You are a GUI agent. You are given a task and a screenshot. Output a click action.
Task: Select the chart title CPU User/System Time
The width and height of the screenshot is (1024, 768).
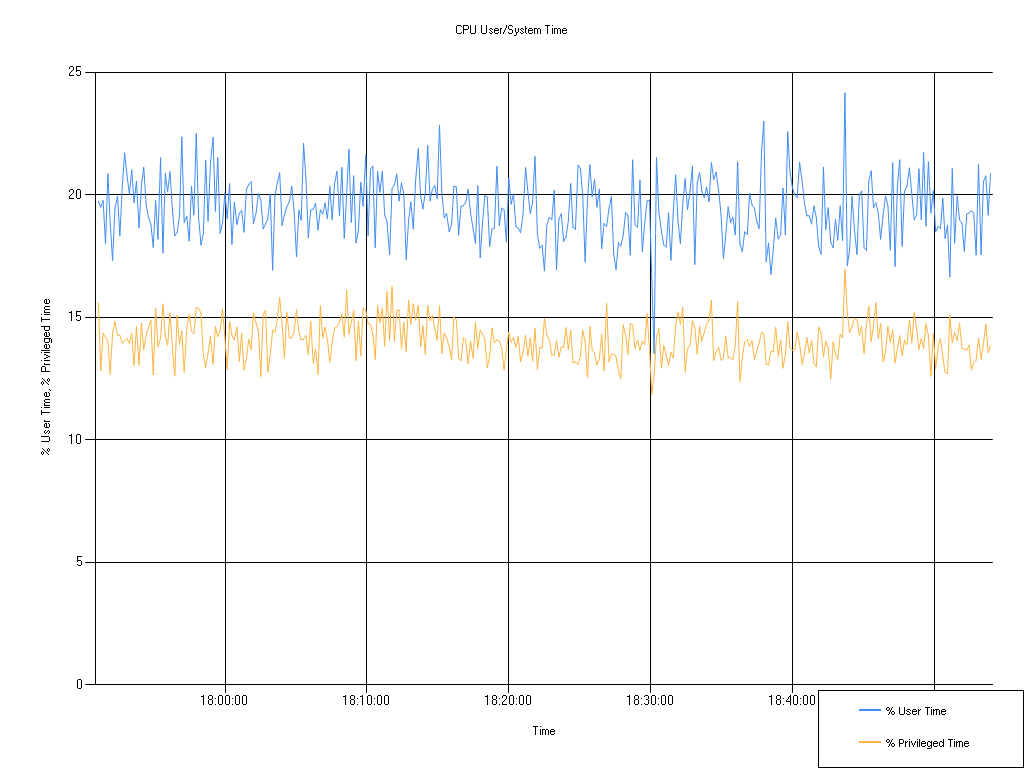pos(511,30)
